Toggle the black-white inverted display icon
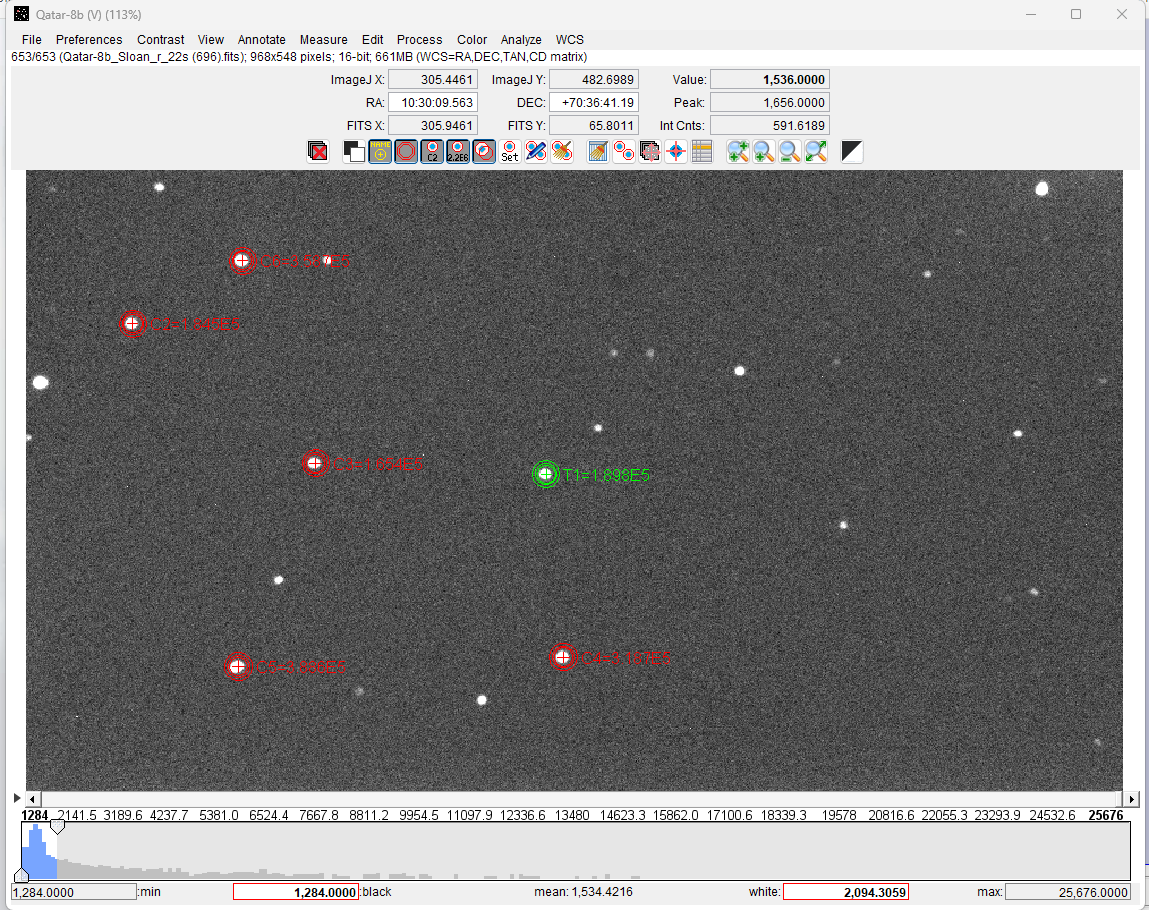Screen dimensions: 1149x910 [x=852, y=152]
